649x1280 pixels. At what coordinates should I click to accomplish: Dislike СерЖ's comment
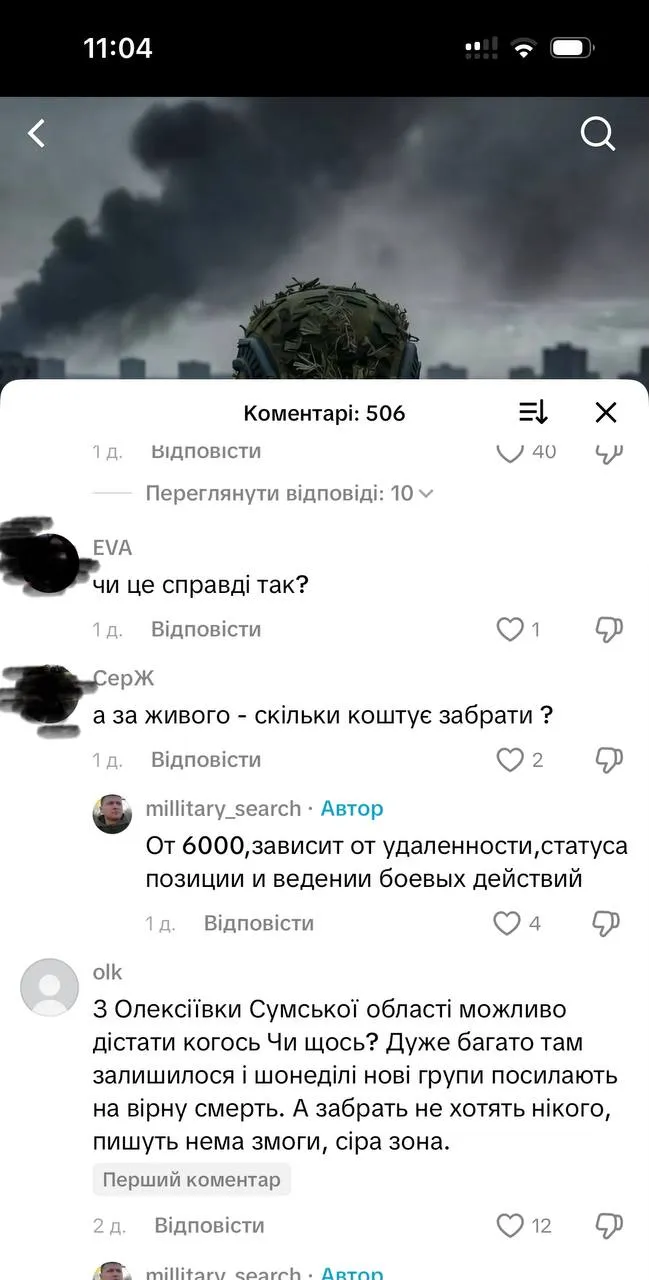[608, 760]
